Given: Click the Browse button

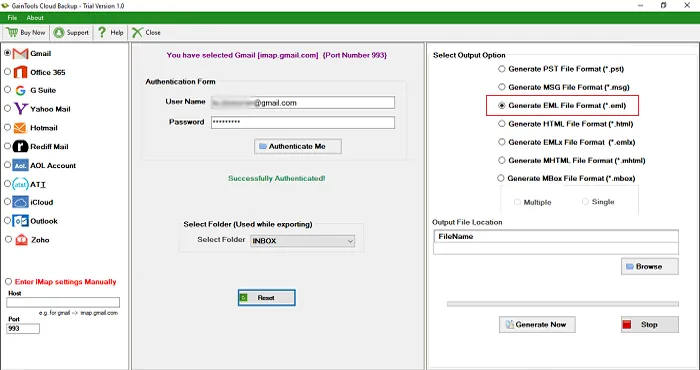Looking at the screenshot, I should coord(650,266).
